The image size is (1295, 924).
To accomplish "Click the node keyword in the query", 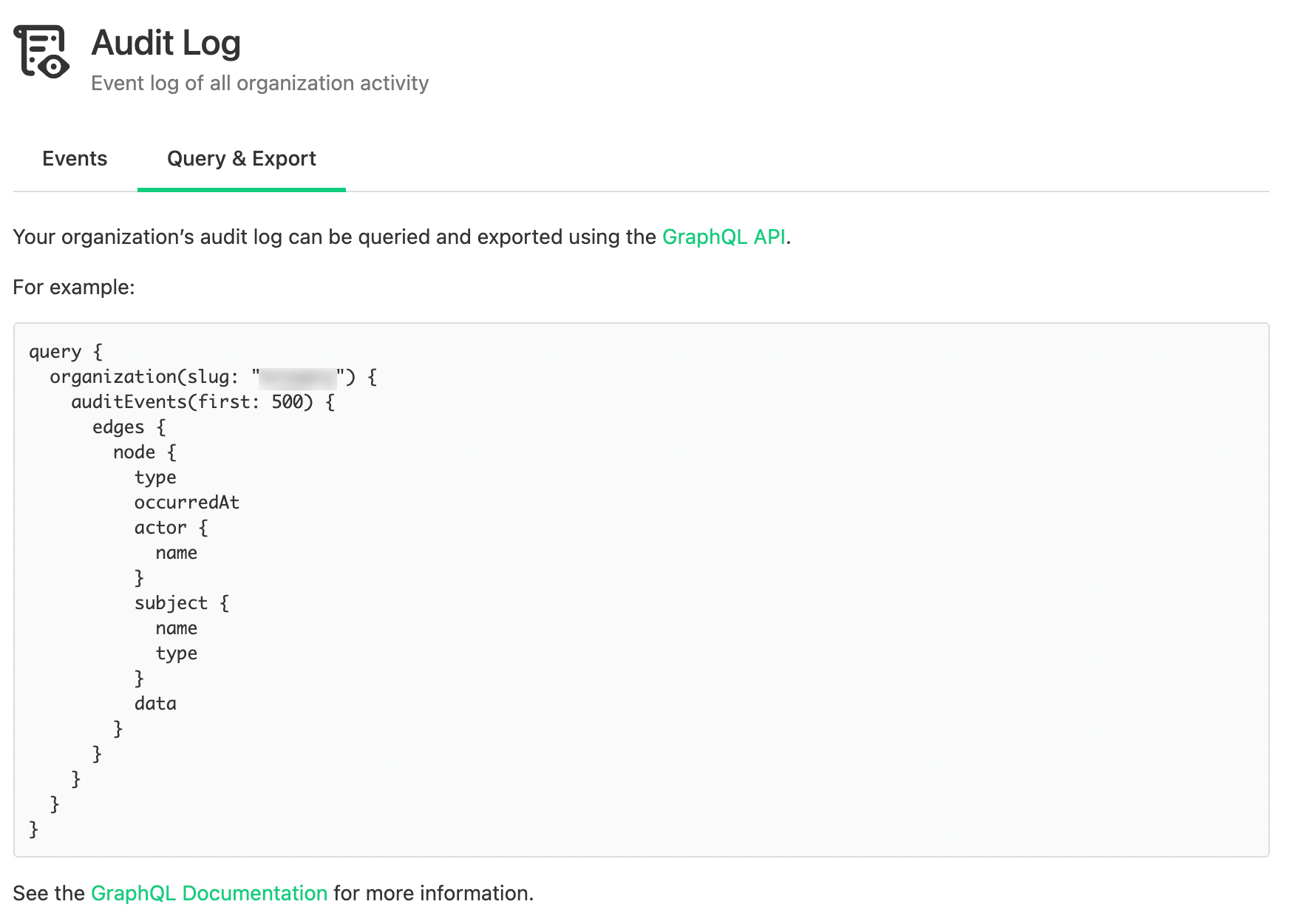I will click(x=134, y=452).
